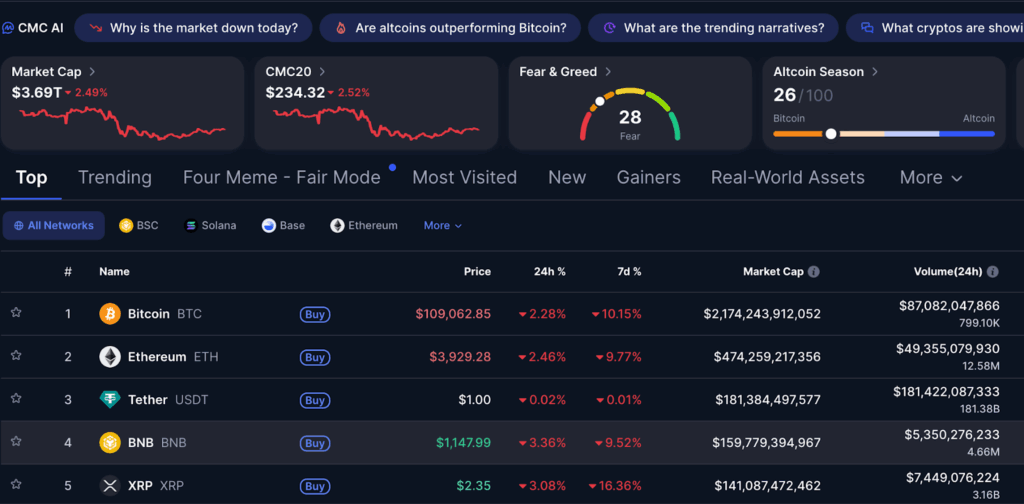Switch to the Trending tab
1024x504 pixels.
115,178
